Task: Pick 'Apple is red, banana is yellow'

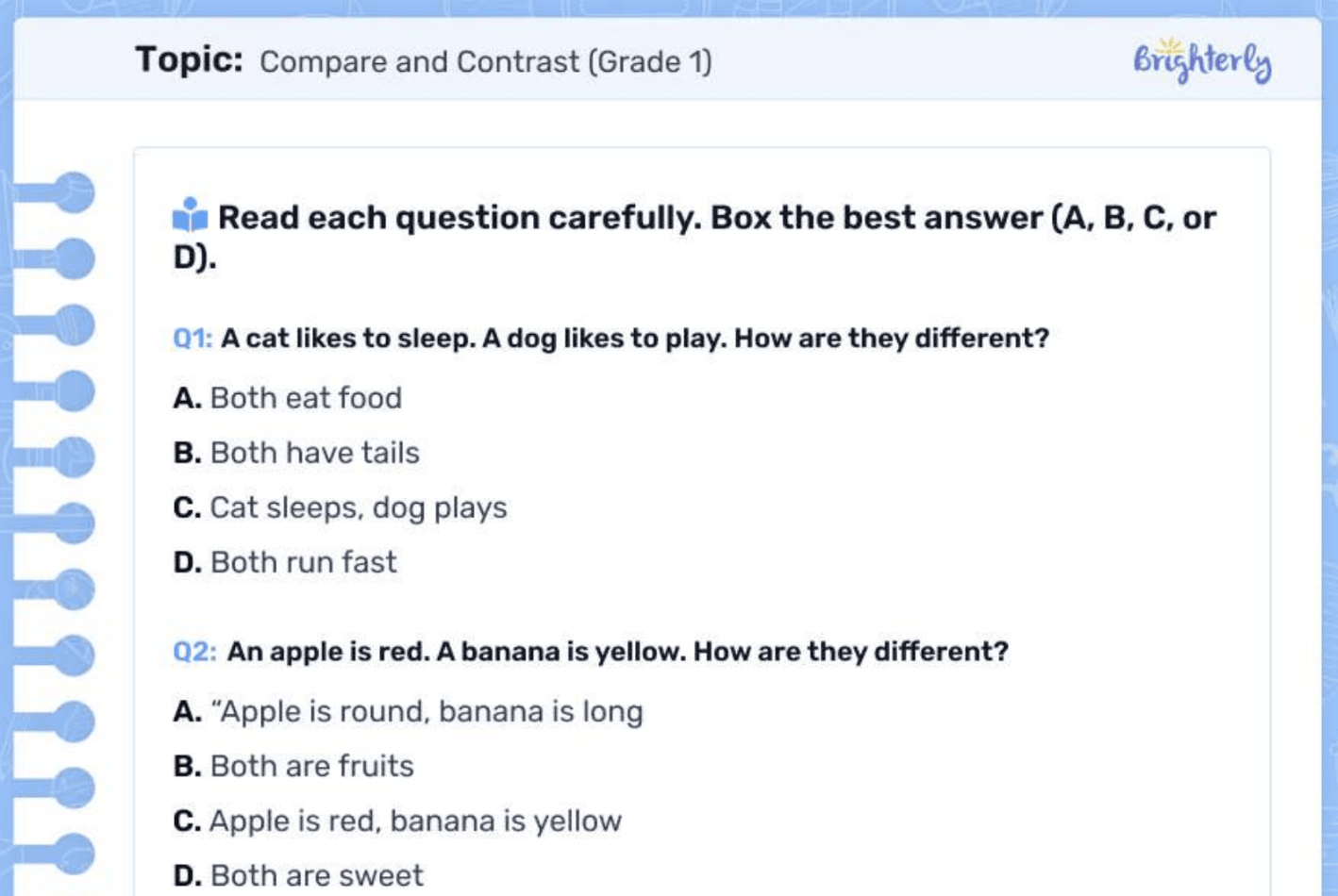Action: pyautogui.click(x=397, y=821)
